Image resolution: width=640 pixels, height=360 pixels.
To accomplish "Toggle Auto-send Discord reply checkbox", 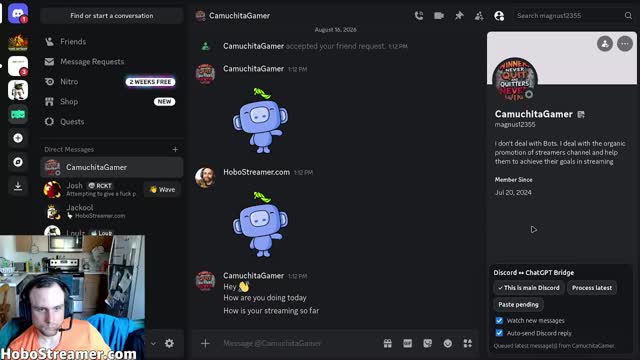I will click(499, 333).
